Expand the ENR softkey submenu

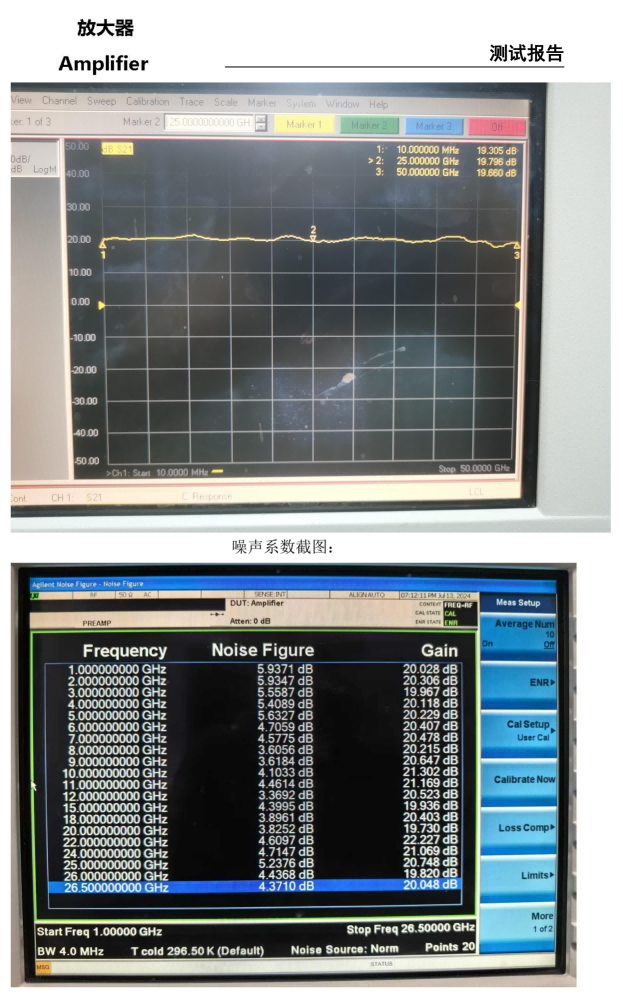coord(518,682)
